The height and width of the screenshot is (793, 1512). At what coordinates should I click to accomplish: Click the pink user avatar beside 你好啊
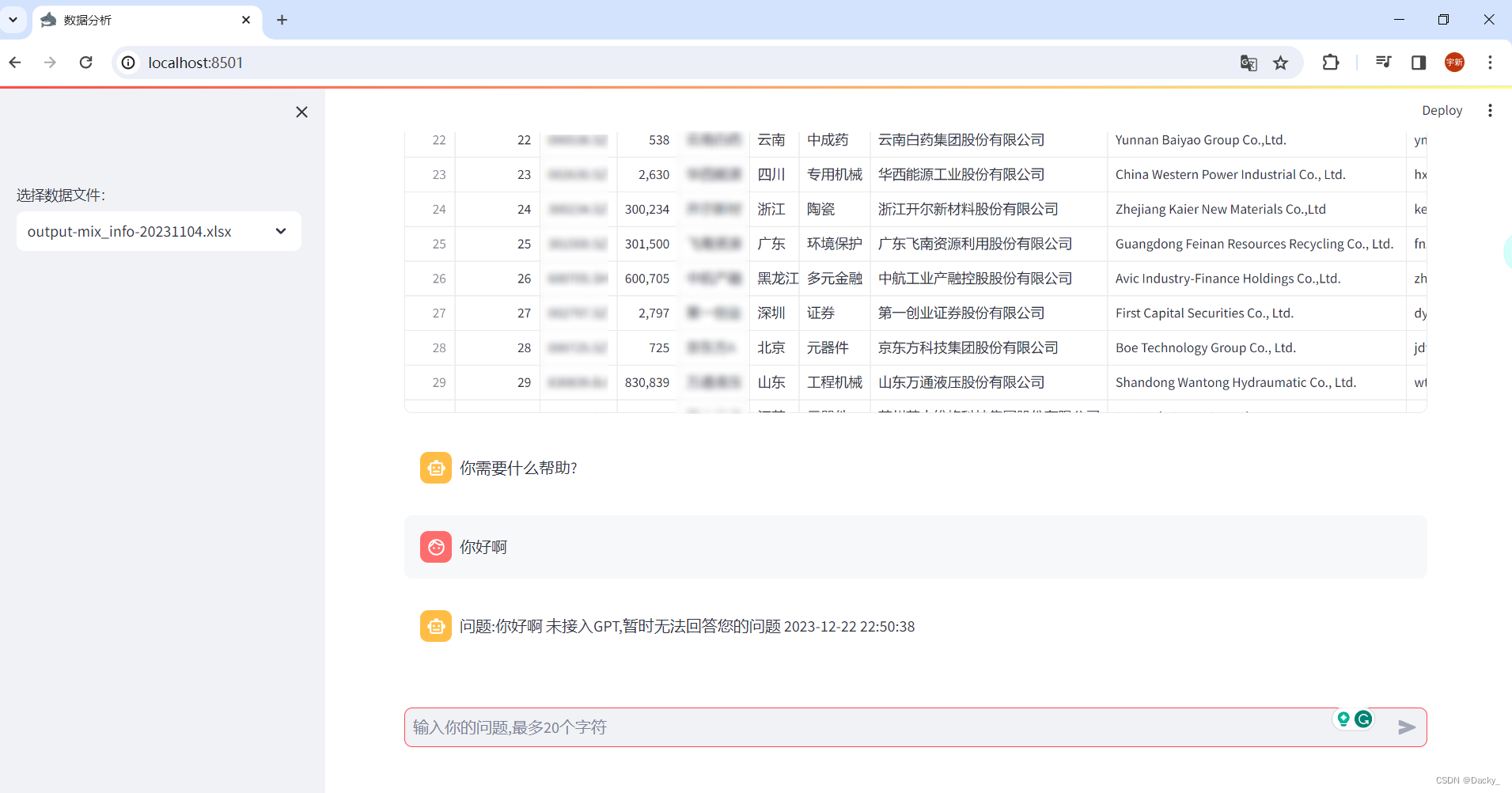point(435,546)
